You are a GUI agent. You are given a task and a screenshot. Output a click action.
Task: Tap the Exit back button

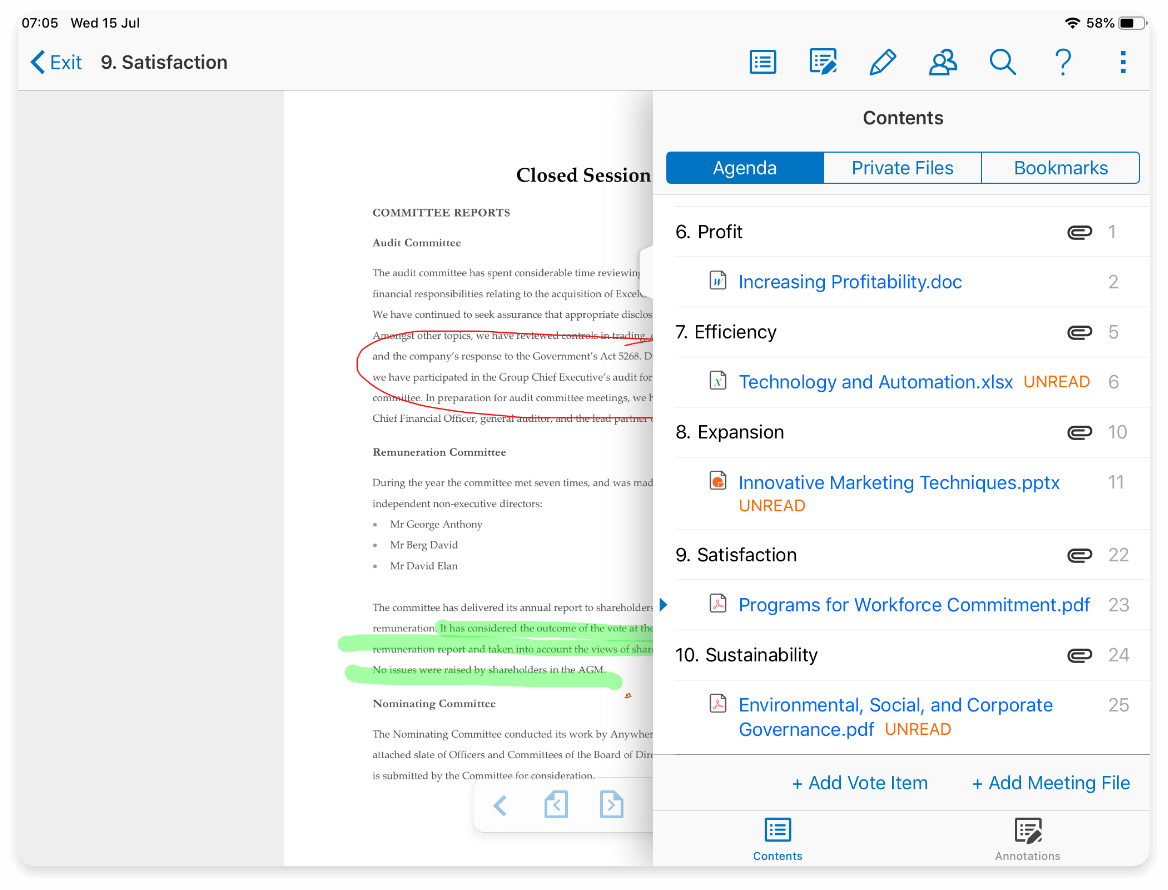56,63
